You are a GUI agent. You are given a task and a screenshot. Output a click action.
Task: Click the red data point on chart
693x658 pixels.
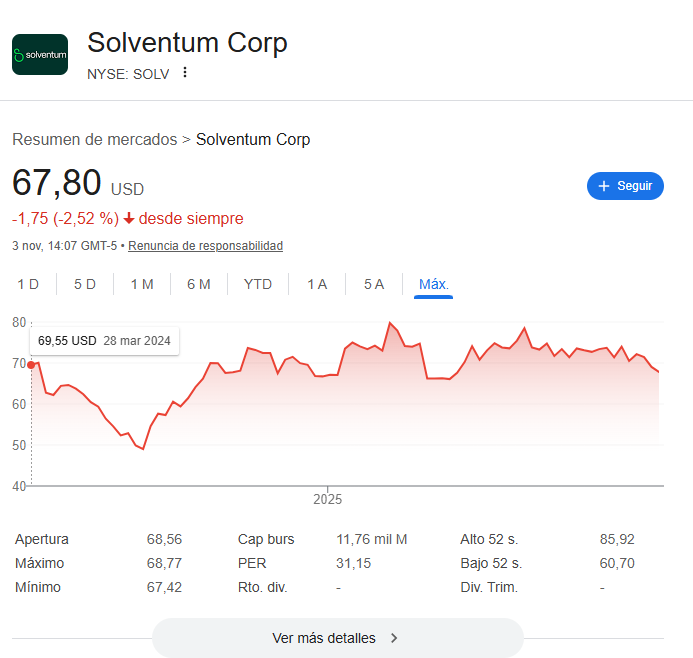point(31,364)
